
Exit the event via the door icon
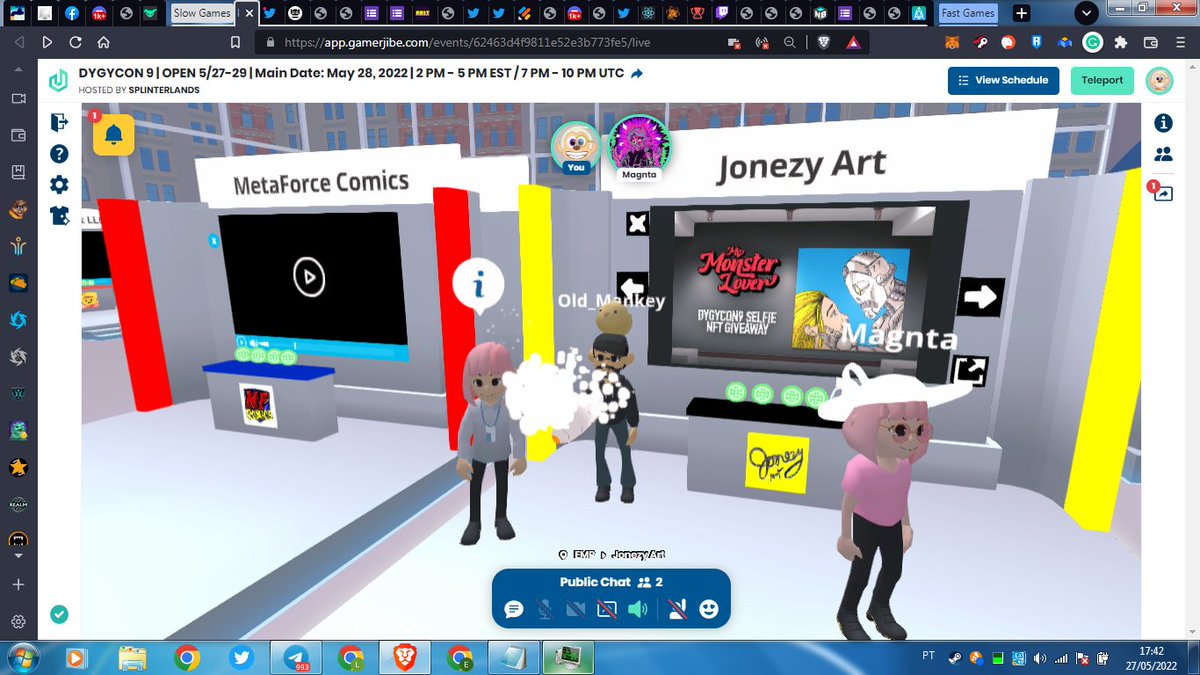click(59, 122)
